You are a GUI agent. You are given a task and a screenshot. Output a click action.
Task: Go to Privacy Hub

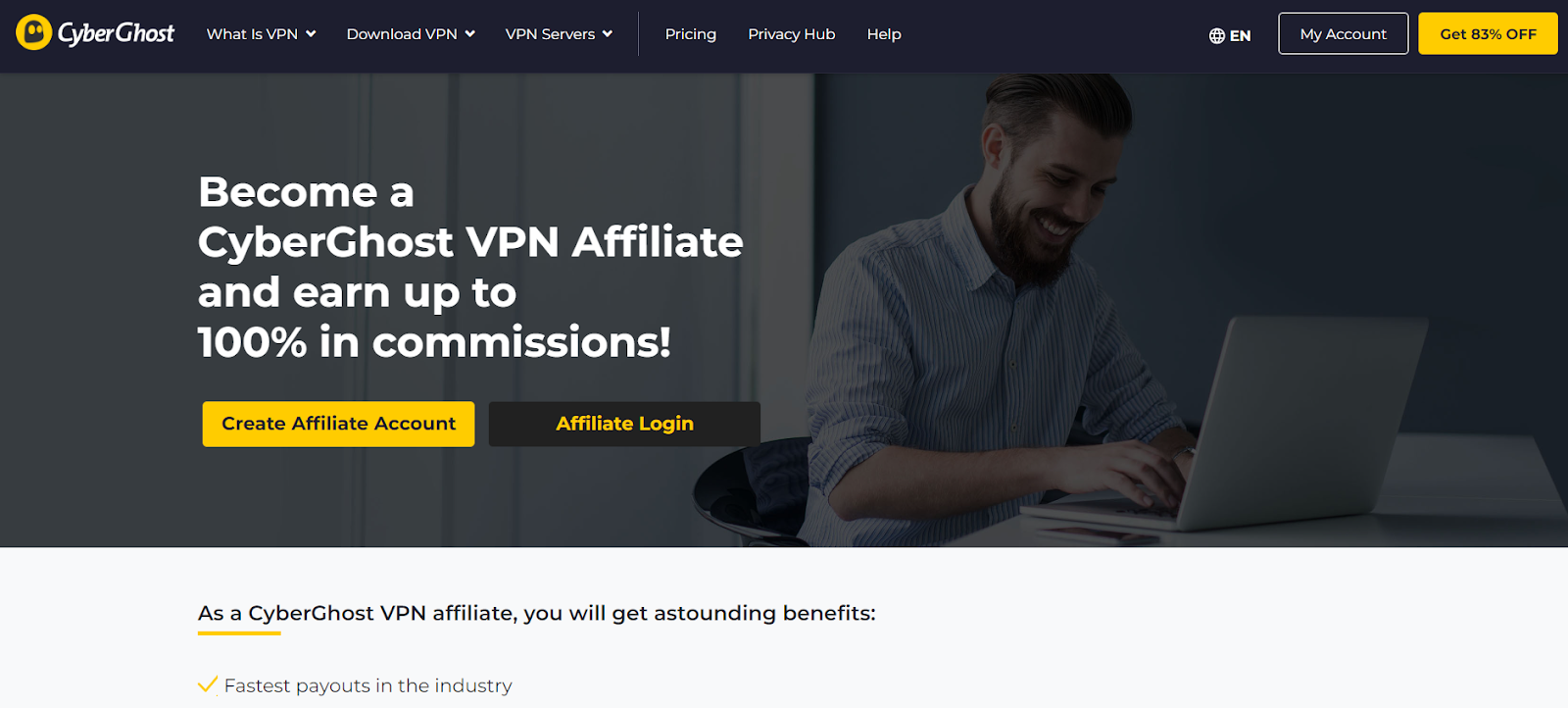(x=791, y=33)
